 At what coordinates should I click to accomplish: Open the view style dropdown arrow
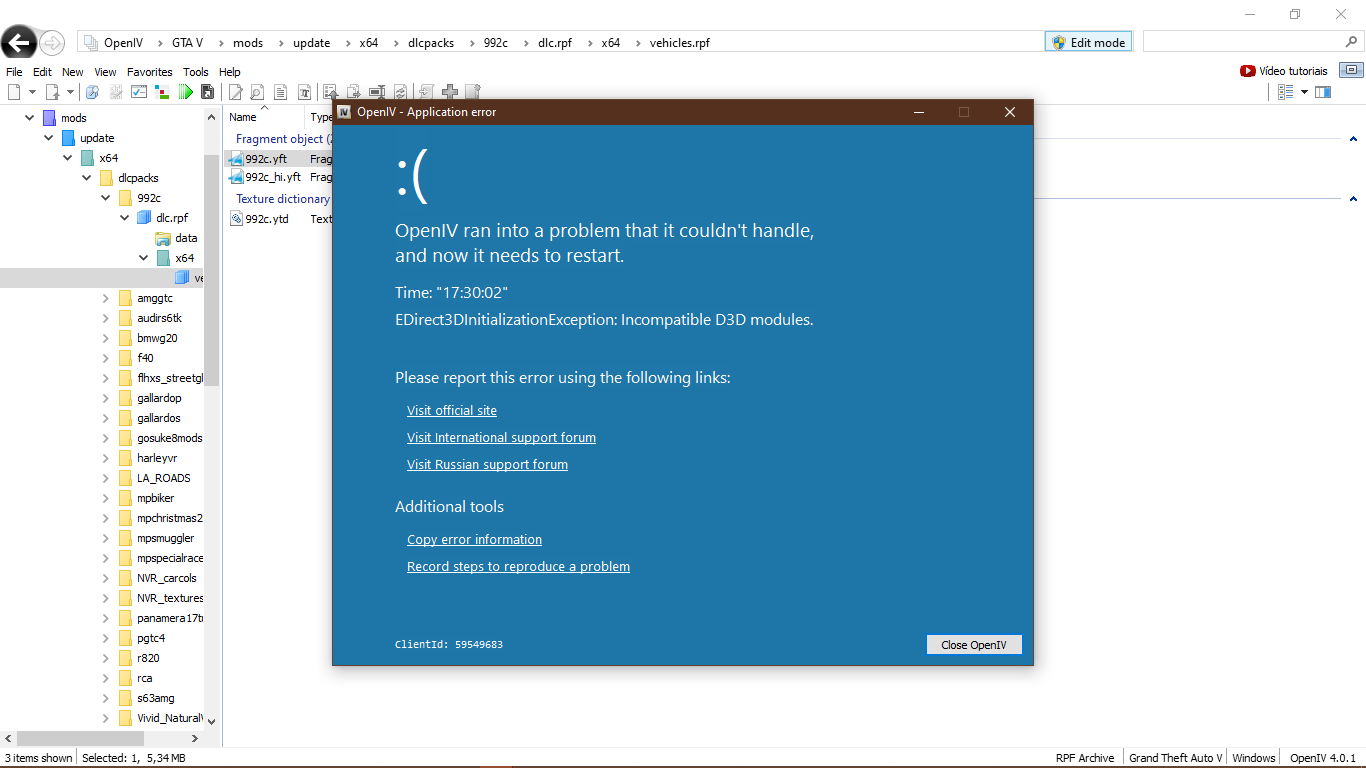coord(1304,92)
